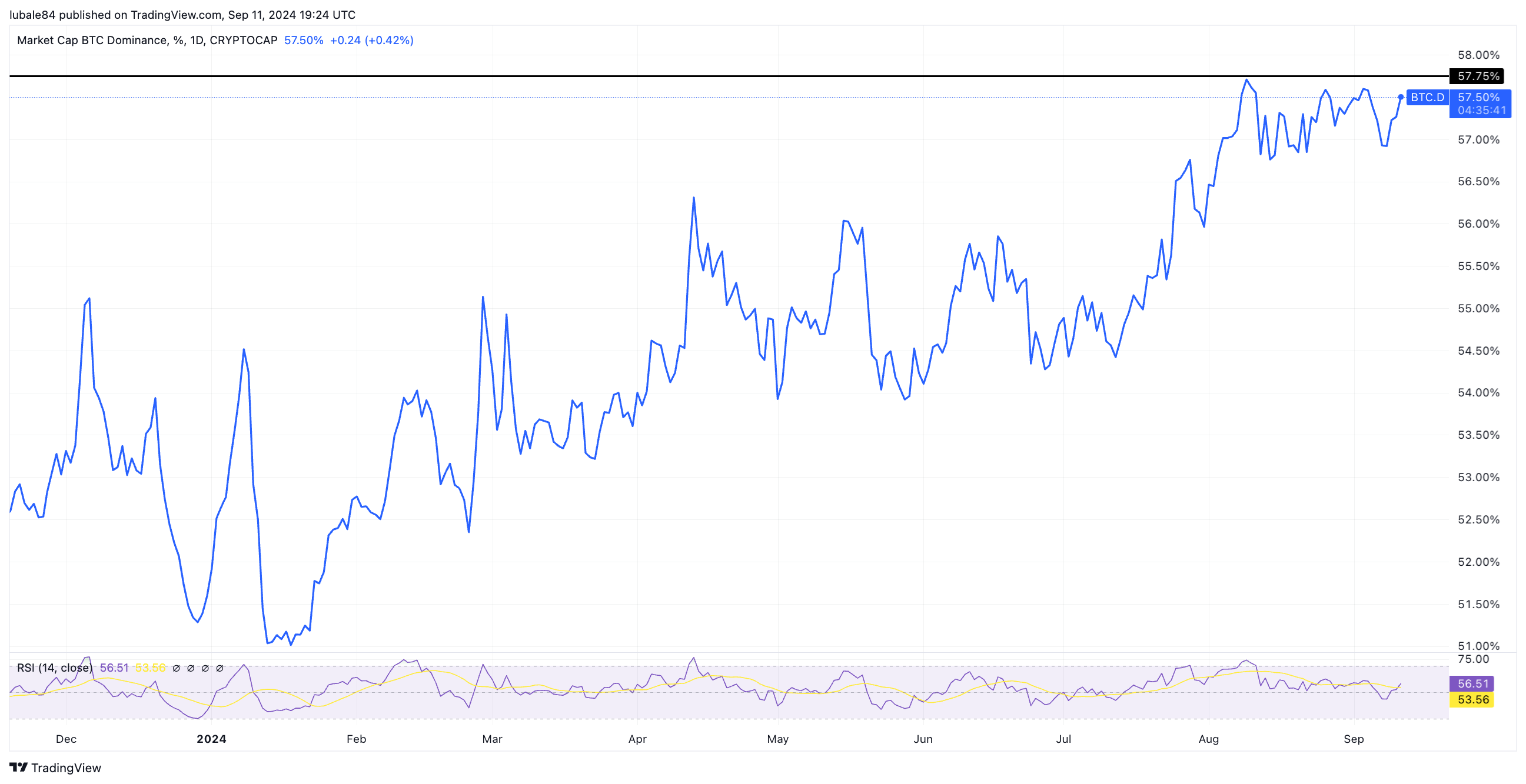Image resolution: width=1526 pixels, height=784 pixels.
Task: Select the Sep label on the time axis
Action: click(1354, 739)
